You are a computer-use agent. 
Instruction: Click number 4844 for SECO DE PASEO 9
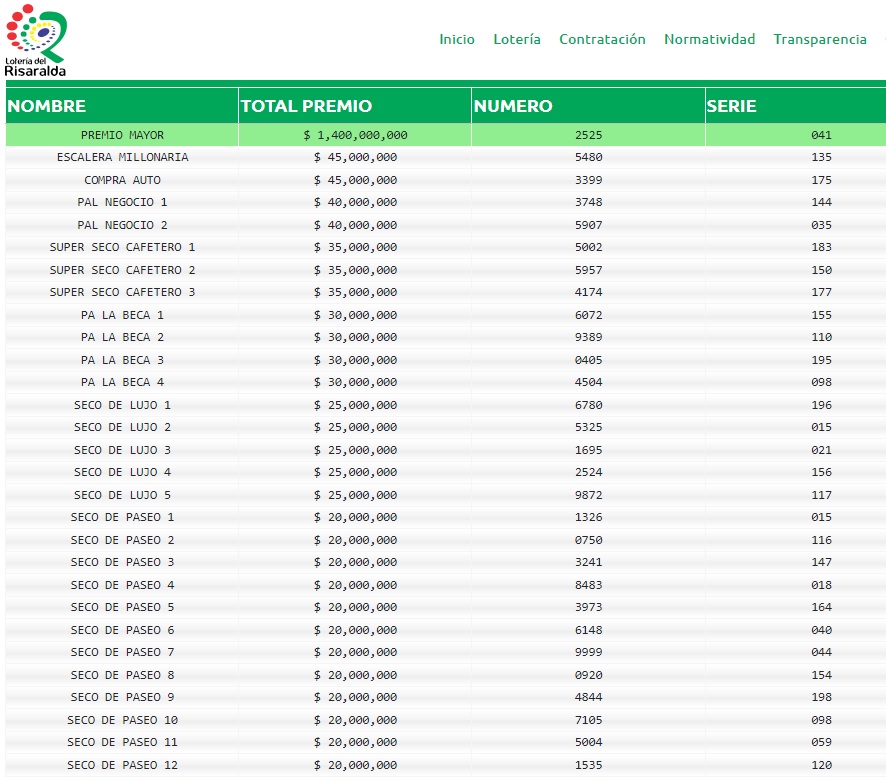(588, 697)
